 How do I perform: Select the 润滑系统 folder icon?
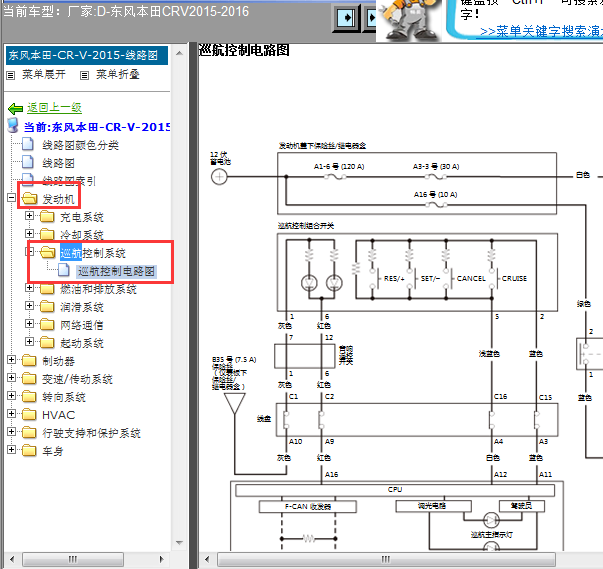point(47,306)
